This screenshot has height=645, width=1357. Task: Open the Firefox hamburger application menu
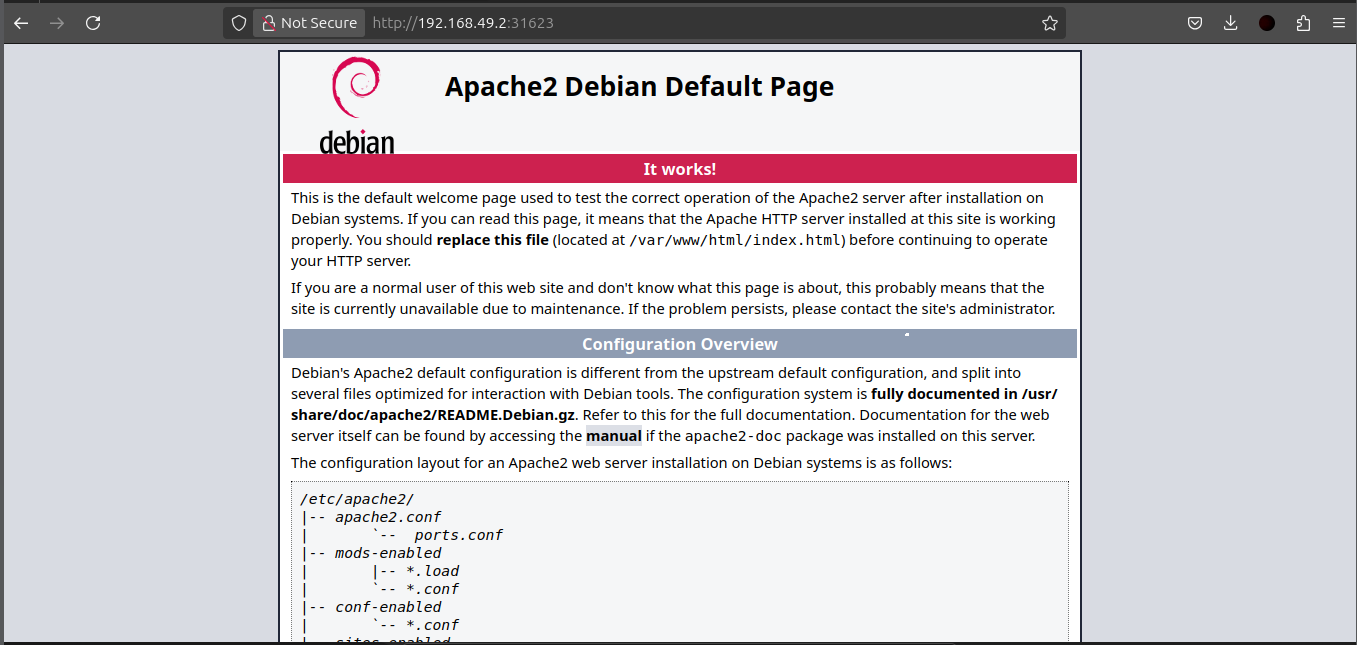click(x=1338, y=23)
